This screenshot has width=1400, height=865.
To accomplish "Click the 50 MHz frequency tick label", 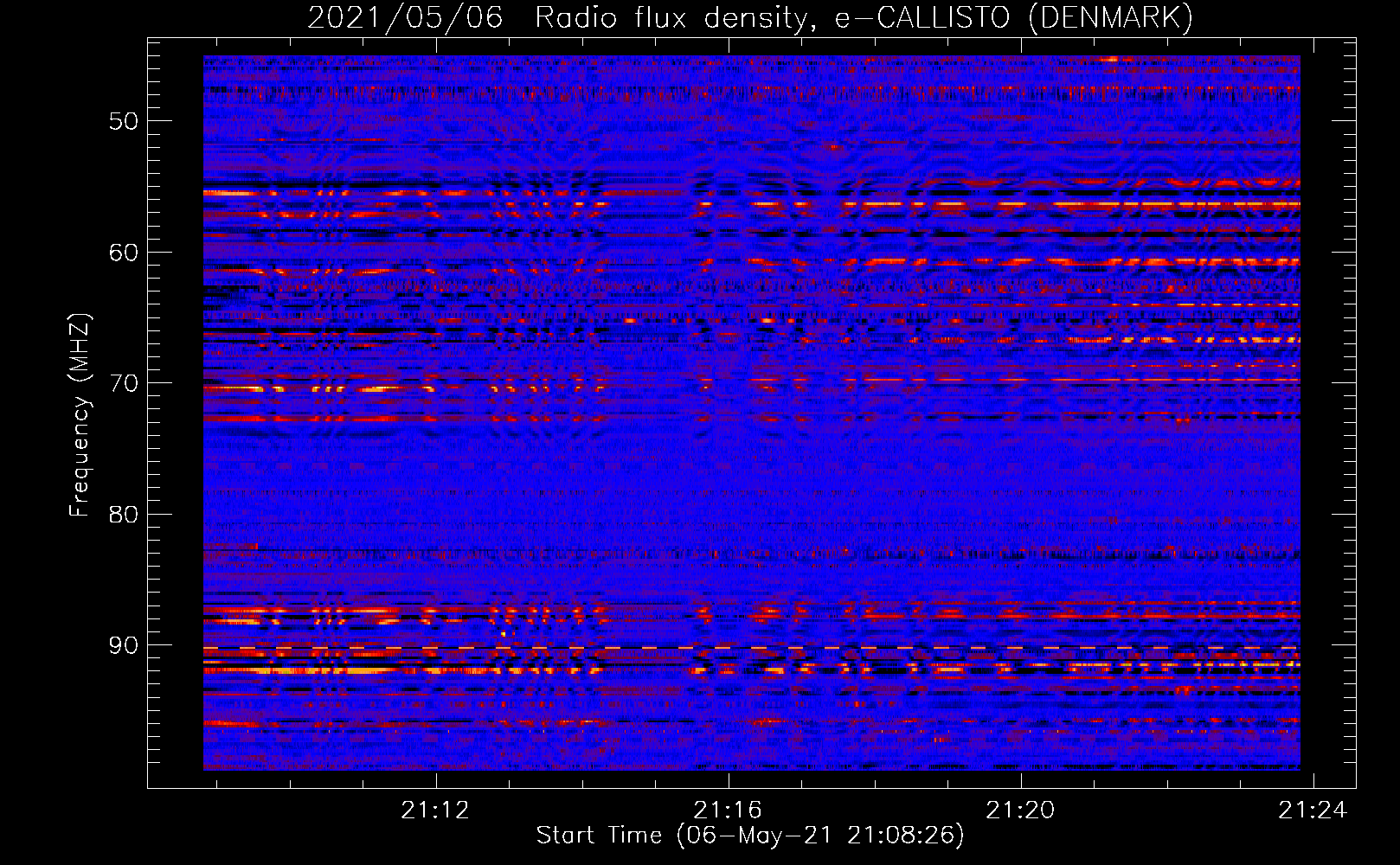I will pyautogui.click(x=124, y=121).
